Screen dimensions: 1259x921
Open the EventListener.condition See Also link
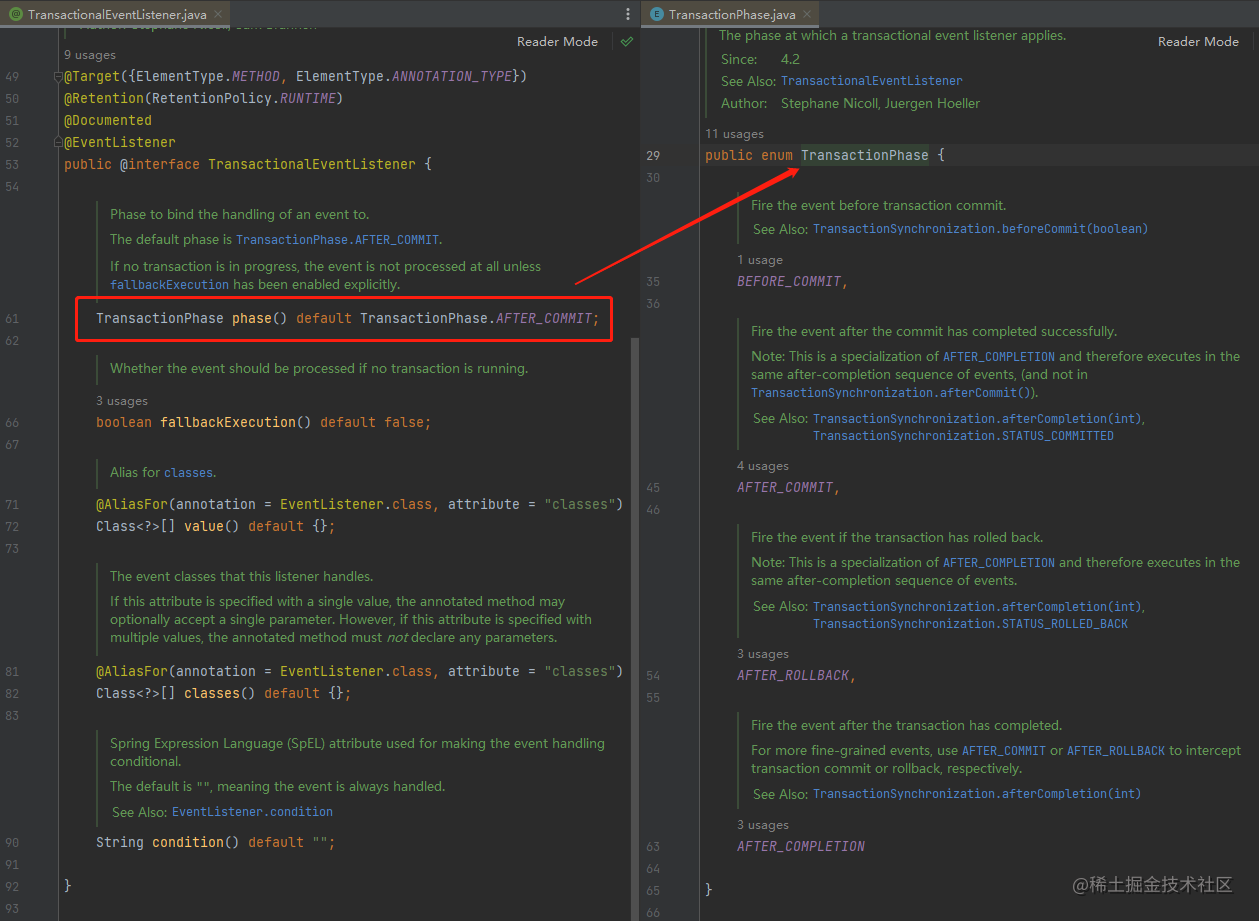point(252,812)
